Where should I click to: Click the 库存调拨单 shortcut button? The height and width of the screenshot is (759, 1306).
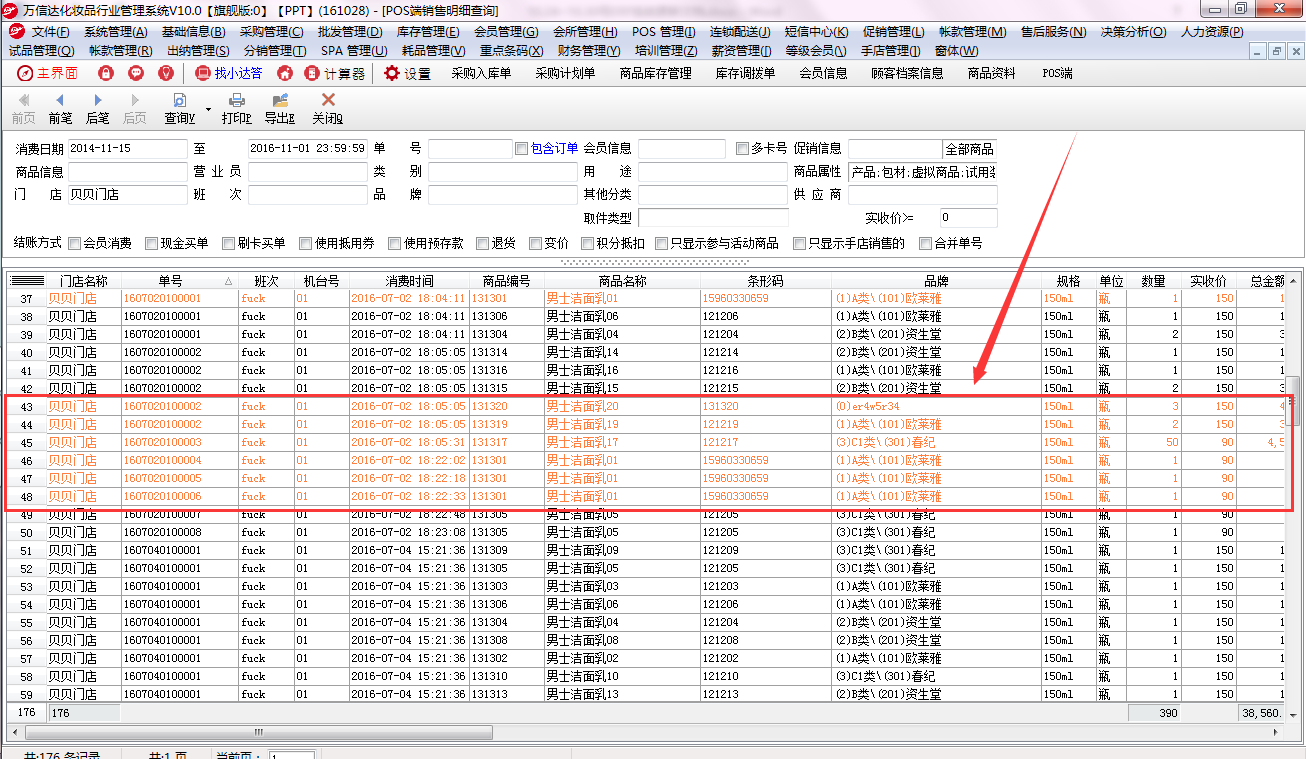pos(745,73)
